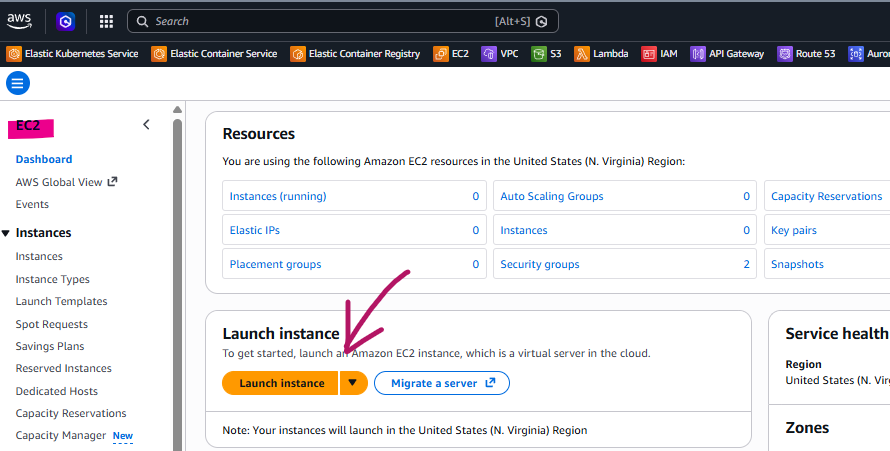Click the Service health heading
The width and height of the screenshot is (890, 451).
coord(837,334)
